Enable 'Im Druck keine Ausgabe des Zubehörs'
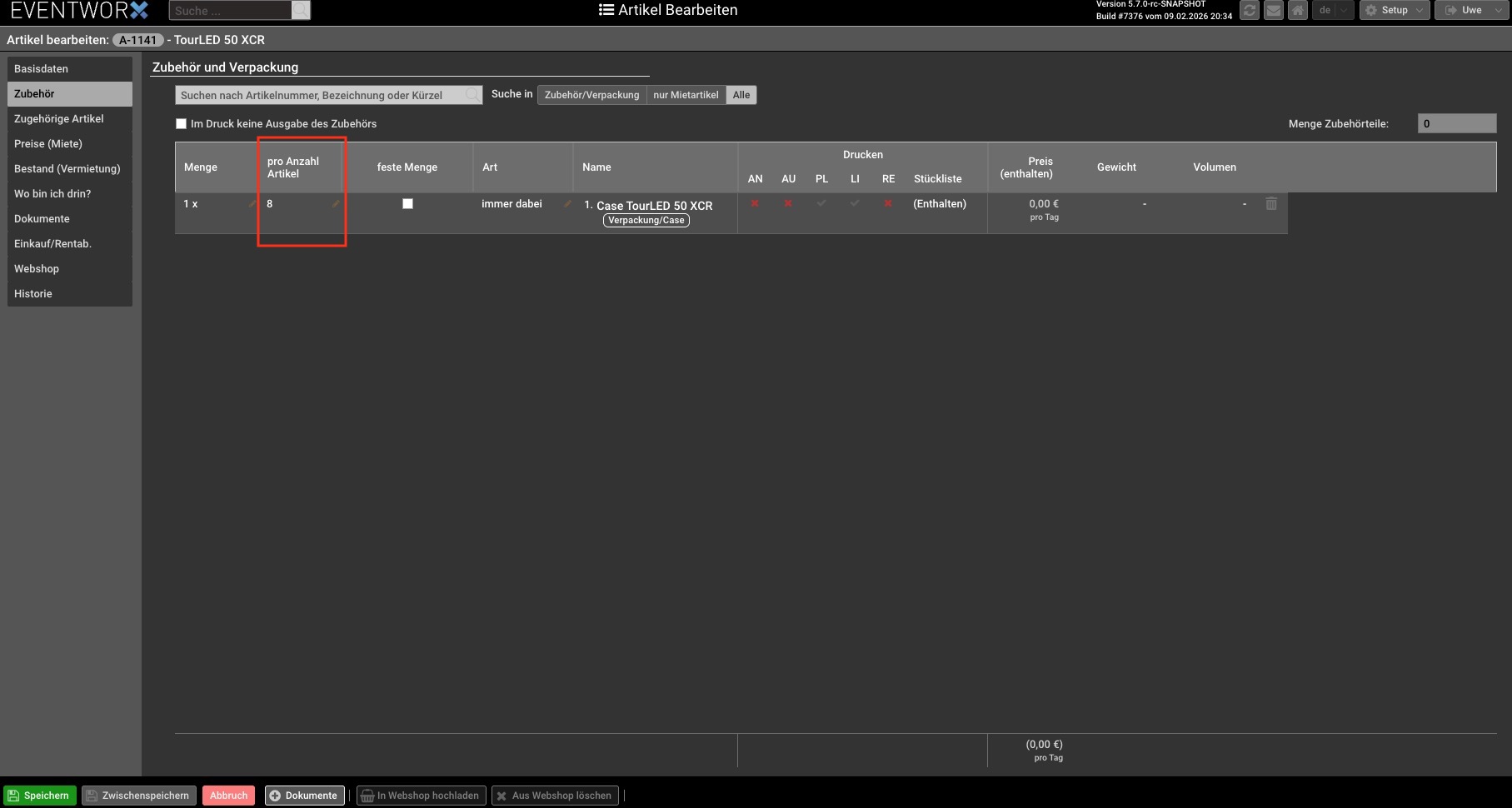1512x808 pixels. click(x=181, y=124)
